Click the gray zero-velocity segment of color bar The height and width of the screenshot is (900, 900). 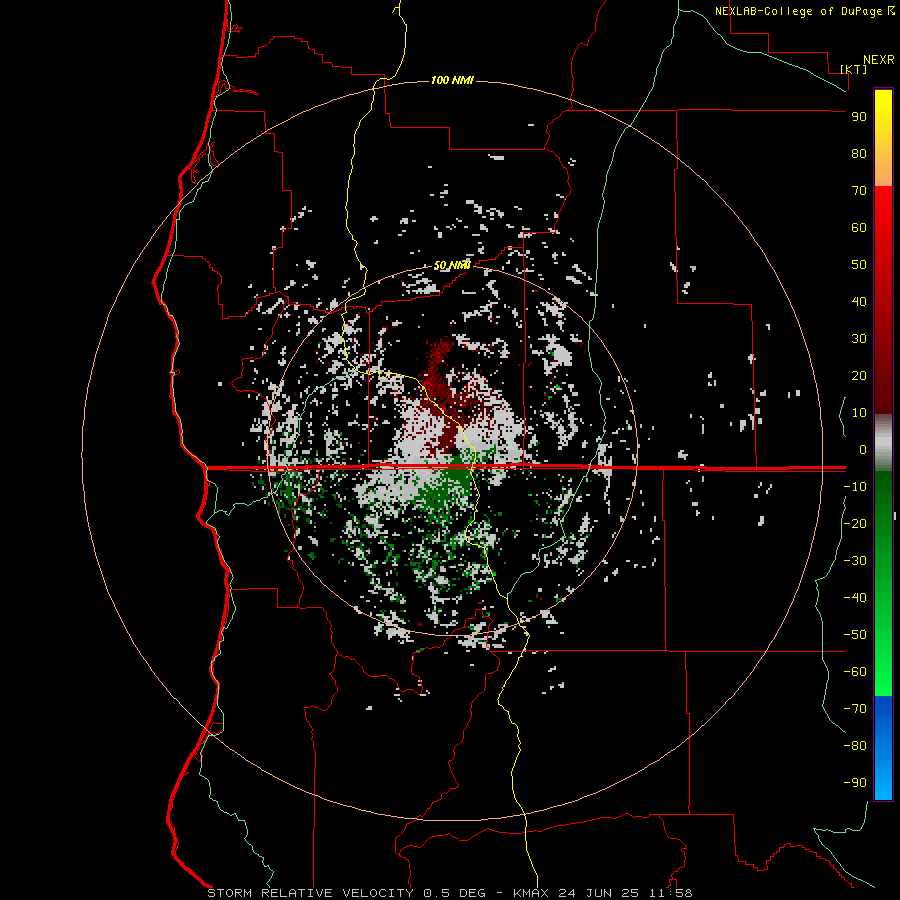tap(883, 443)
